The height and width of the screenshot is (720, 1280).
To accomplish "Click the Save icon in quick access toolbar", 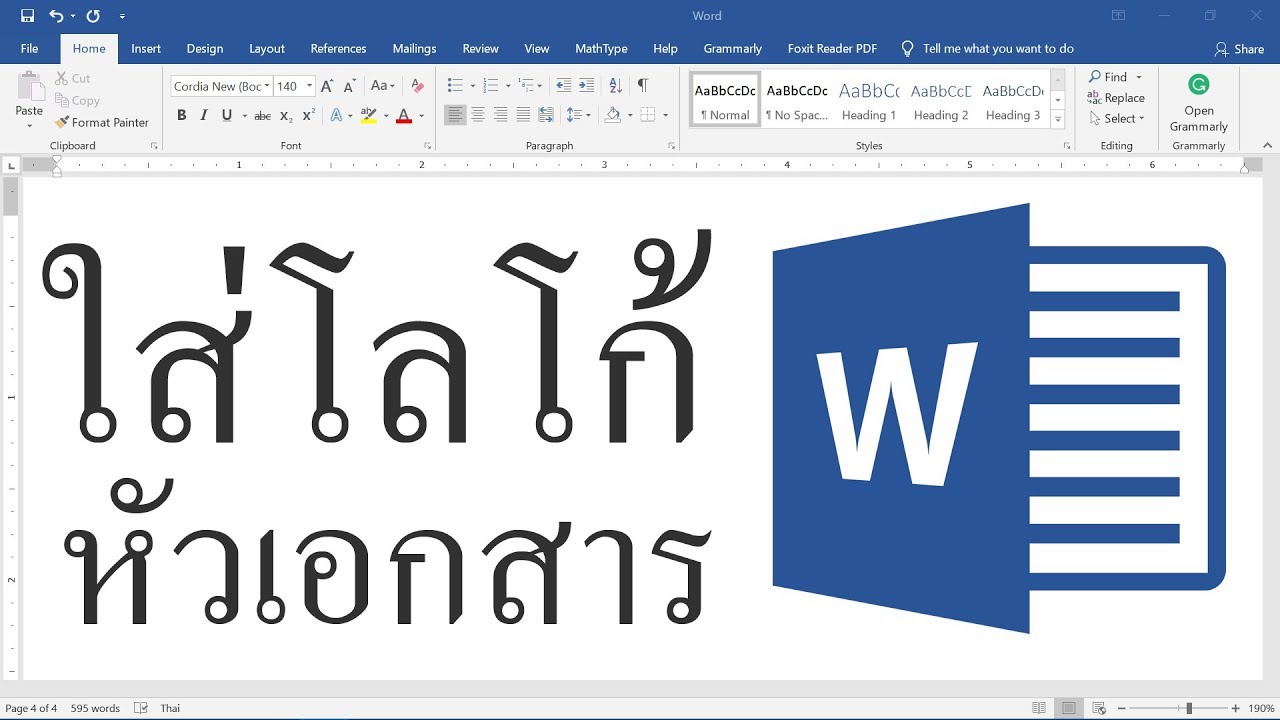I will coord(27,16).
